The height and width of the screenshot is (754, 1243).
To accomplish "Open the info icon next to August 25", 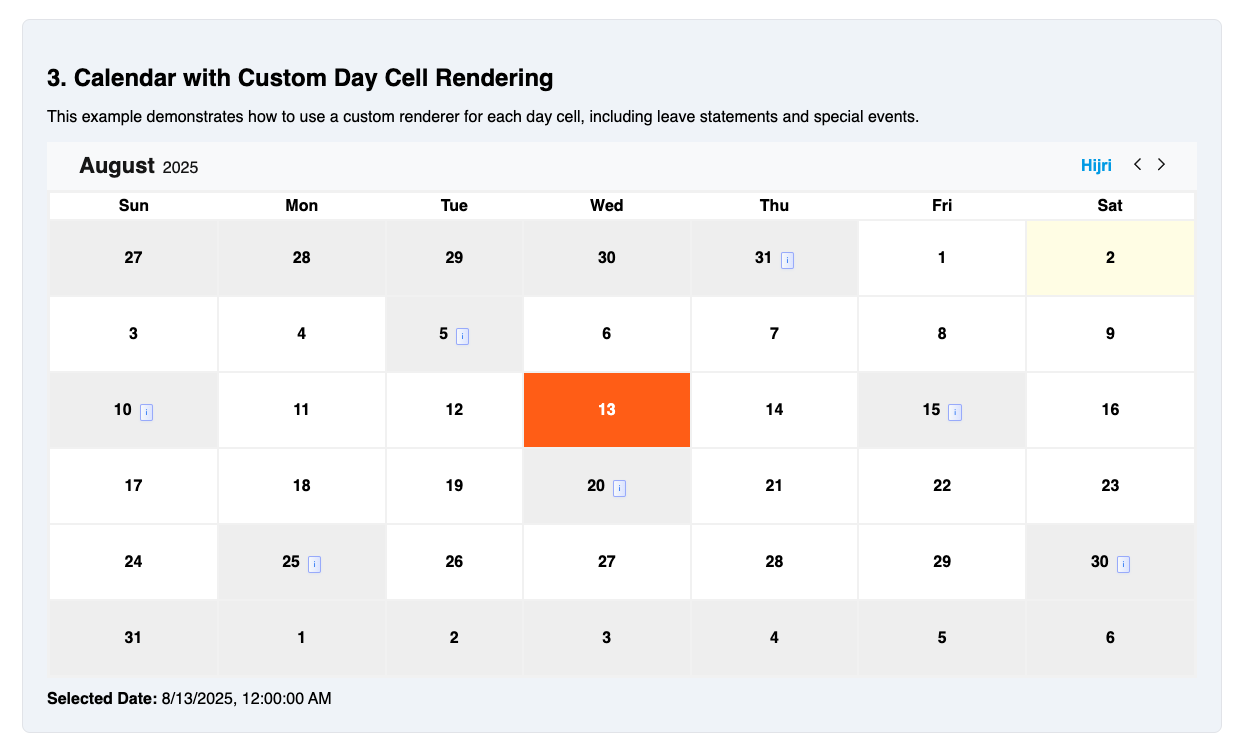I will (x=315, y=564).
